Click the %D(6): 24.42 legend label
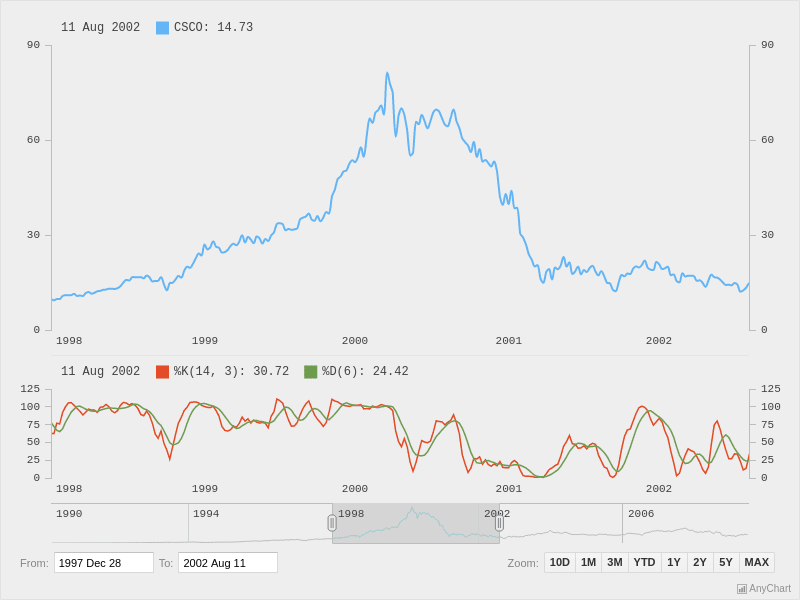Screen dimensions: 800x600 (365, 371)
